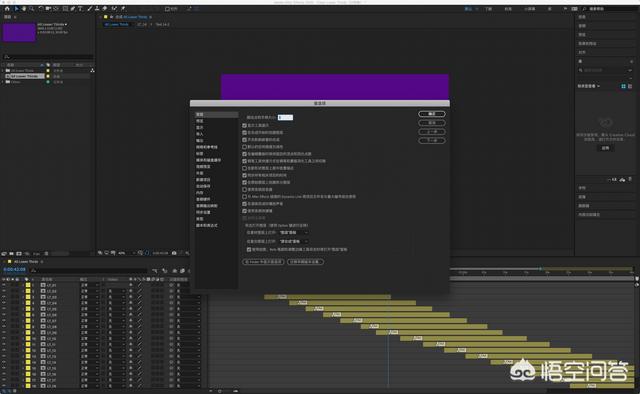Select the Eraser tool
This screenshot has width=640, height=394.
click(104, 9)
